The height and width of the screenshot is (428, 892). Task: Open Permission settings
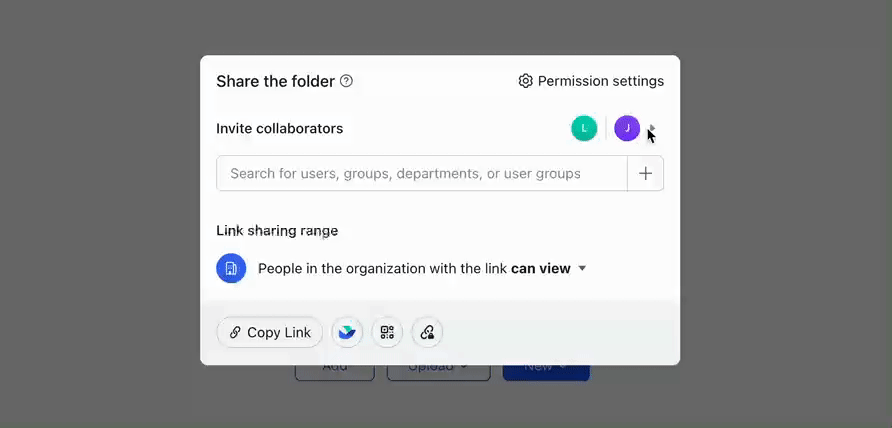[591, 81]
